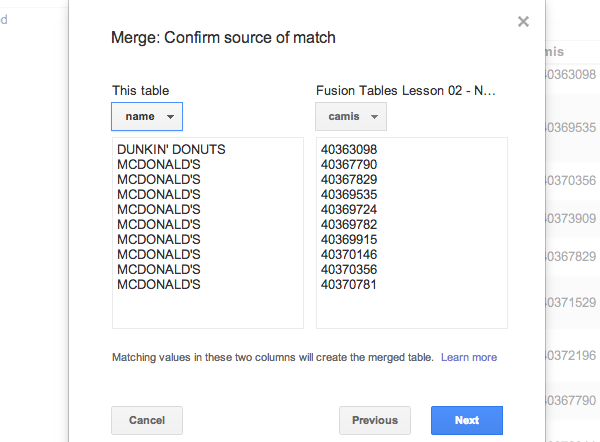
Task: Select 40369915 in the camis list
Action: pyautogui.click(x=349, y=239)
